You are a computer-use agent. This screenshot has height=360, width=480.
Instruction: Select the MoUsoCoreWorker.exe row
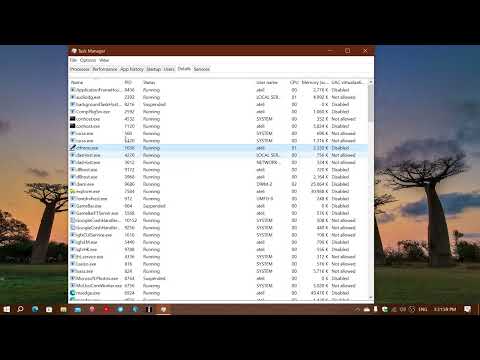(x=219, y=286)
